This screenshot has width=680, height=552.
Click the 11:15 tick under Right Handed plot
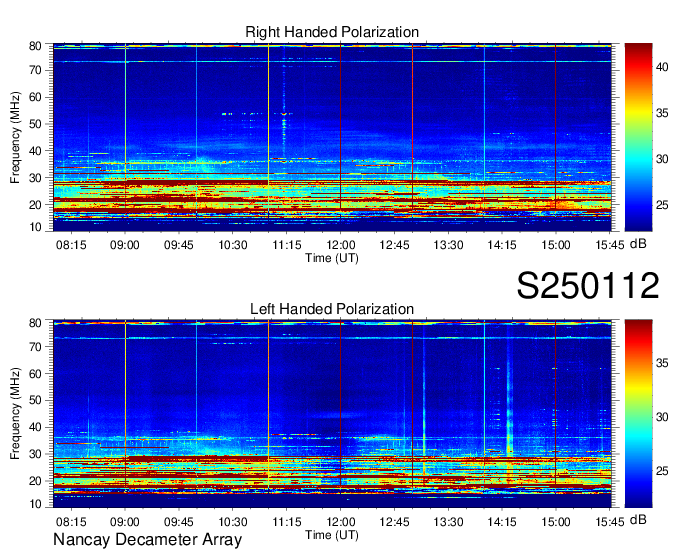pos(287,245)
